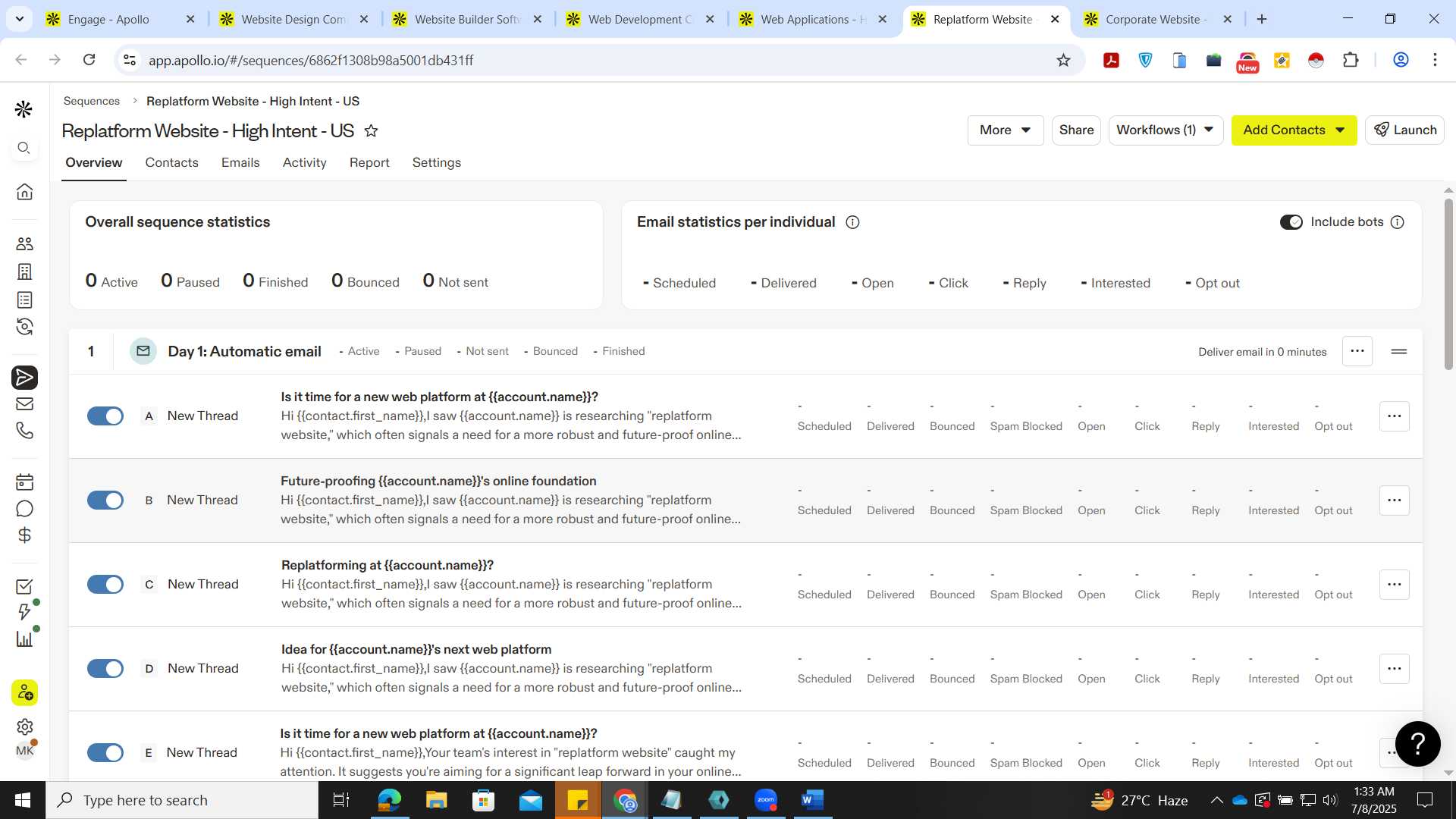This screenshot has height=819, width=1456.
Task: Open Workflows lightning icon in sidebar
Action: pyautogui.click(x=24, y=613)
